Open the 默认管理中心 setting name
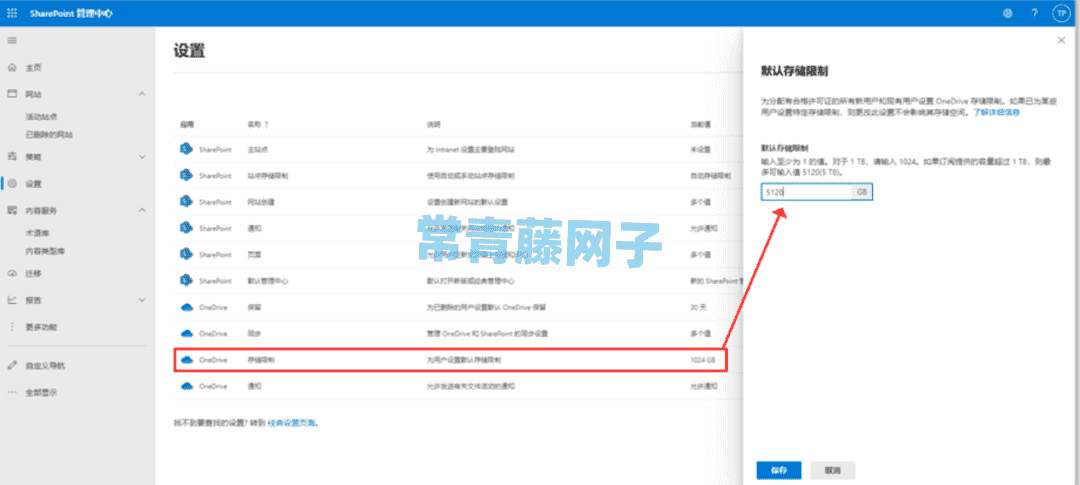Image resolution: width=1080 pixels, height=485 pixels. [267, 281]
